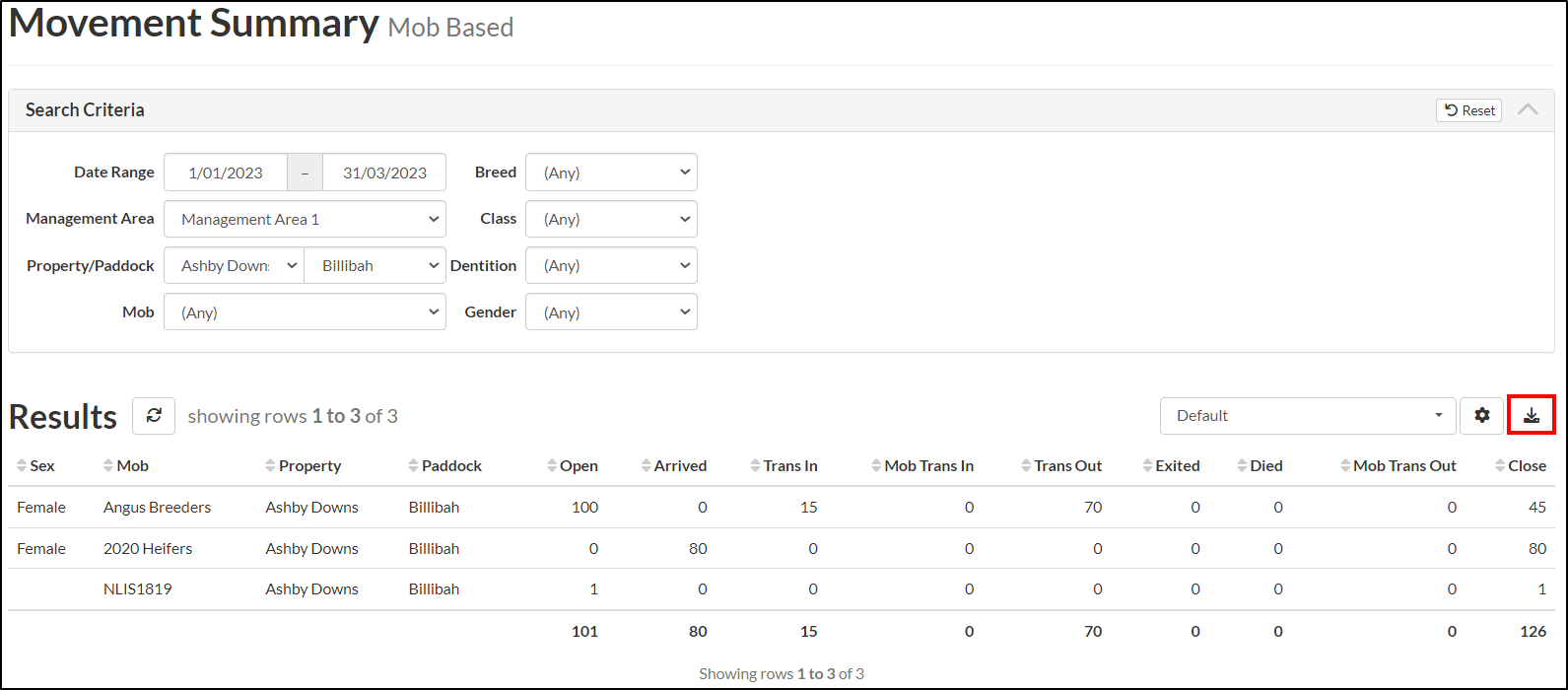Click Billibah in NLIS1819 row
This screenshot has width=1568, height=690.
(x=434, y=588)
